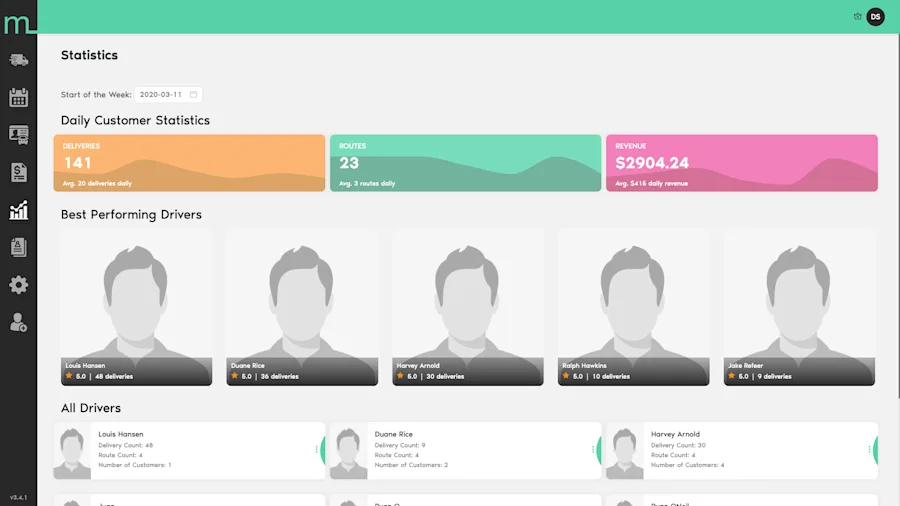The width and height of the screenshot is (900, 506).
Task: Click Louis Hansen name in All Drivers
Action: click(x=121, y=434)
